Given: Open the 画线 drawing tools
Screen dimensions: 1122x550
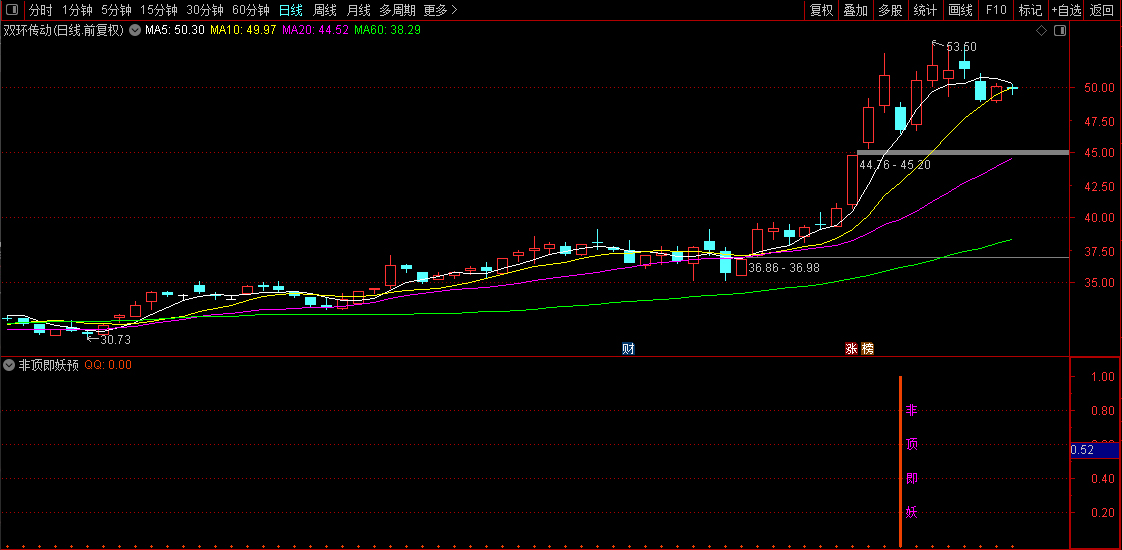Looking at the screenshot, I should point(960,10).
